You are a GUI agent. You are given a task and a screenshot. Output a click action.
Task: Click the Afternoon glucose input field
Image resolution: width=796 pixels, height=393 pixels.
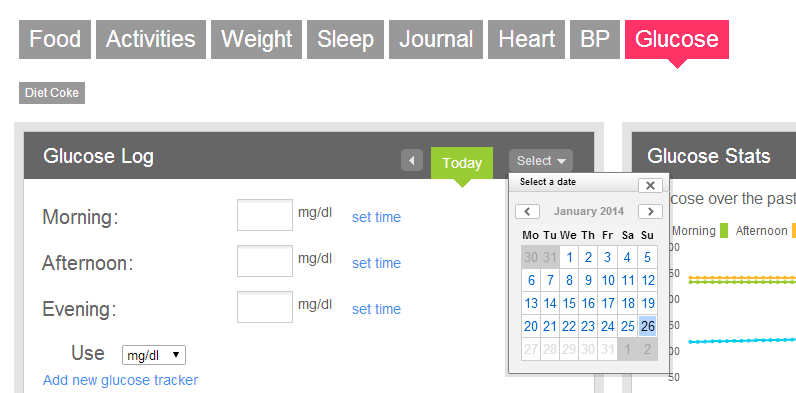tap(265, 261)
